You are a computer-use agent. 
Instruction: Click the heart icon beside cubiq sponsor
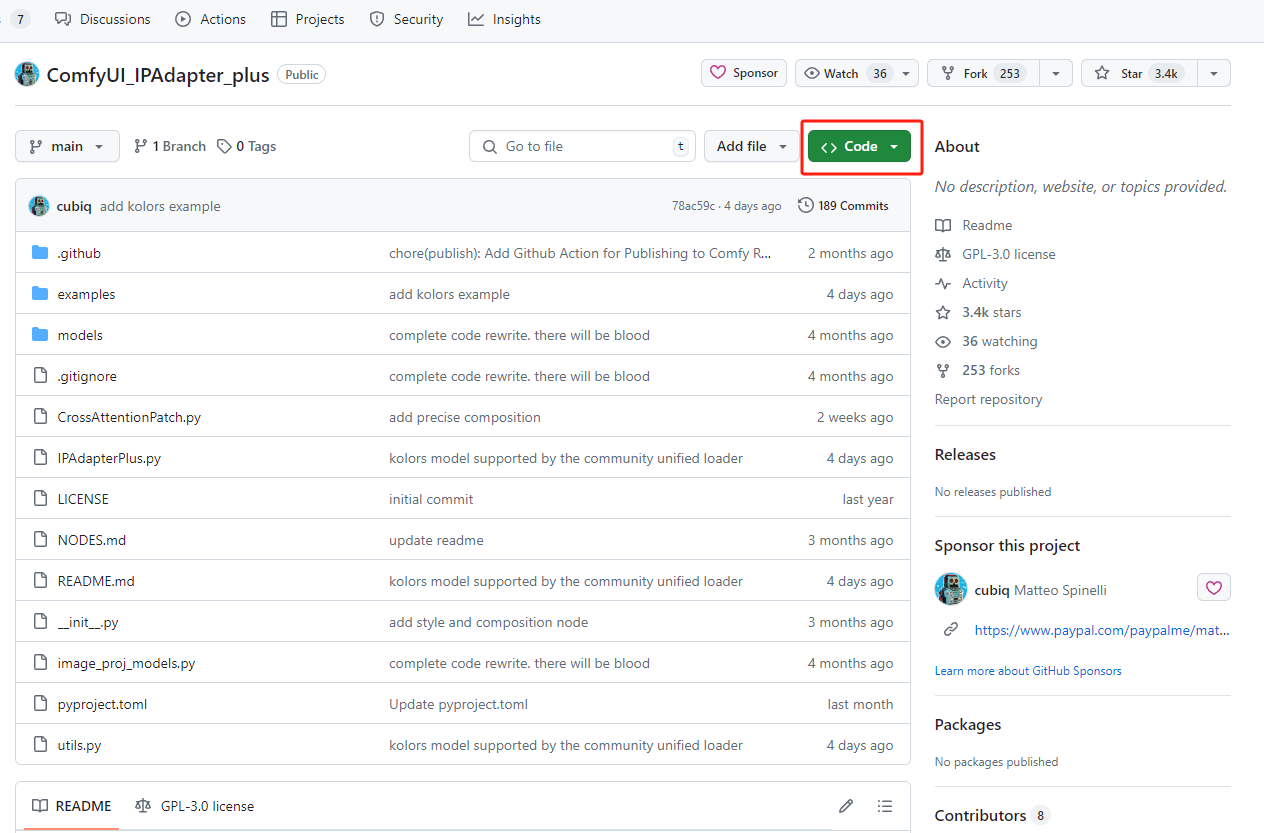(x=1213, y=588)
